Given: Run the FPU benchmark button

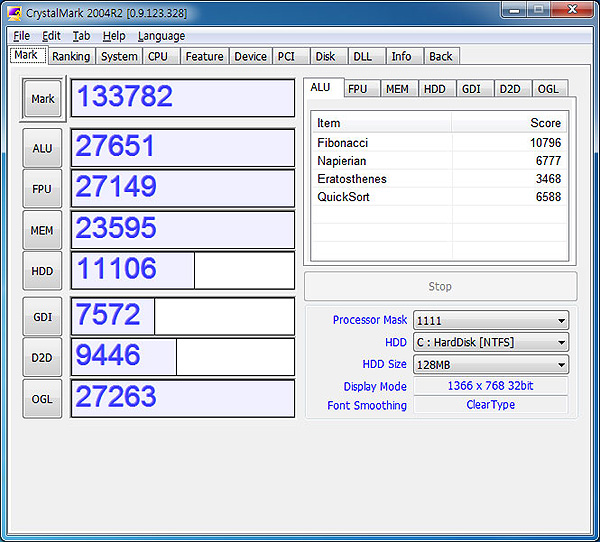Looking at the screenshot, I should [x=42, y=189].
